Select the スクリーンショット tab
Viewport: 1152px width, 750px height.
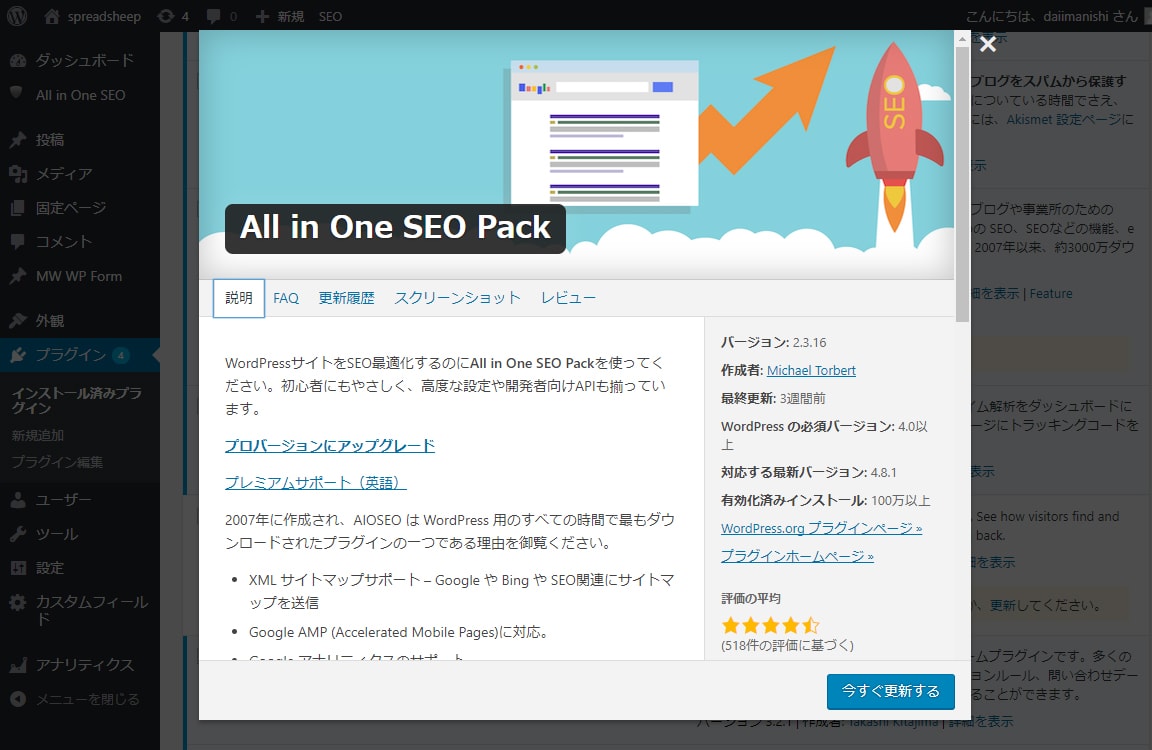point(457,298)
